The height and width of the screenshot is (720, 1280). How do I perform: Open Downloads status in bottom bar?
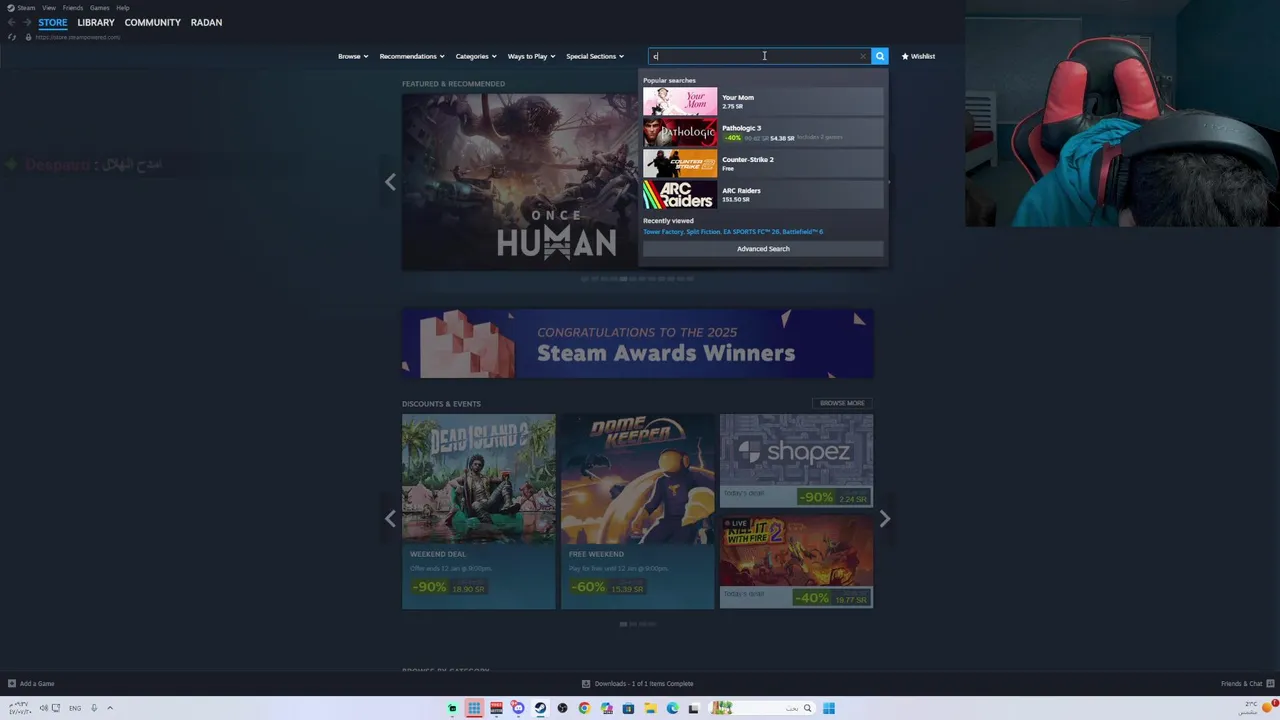pyautogui.click(x=638, y=684)
